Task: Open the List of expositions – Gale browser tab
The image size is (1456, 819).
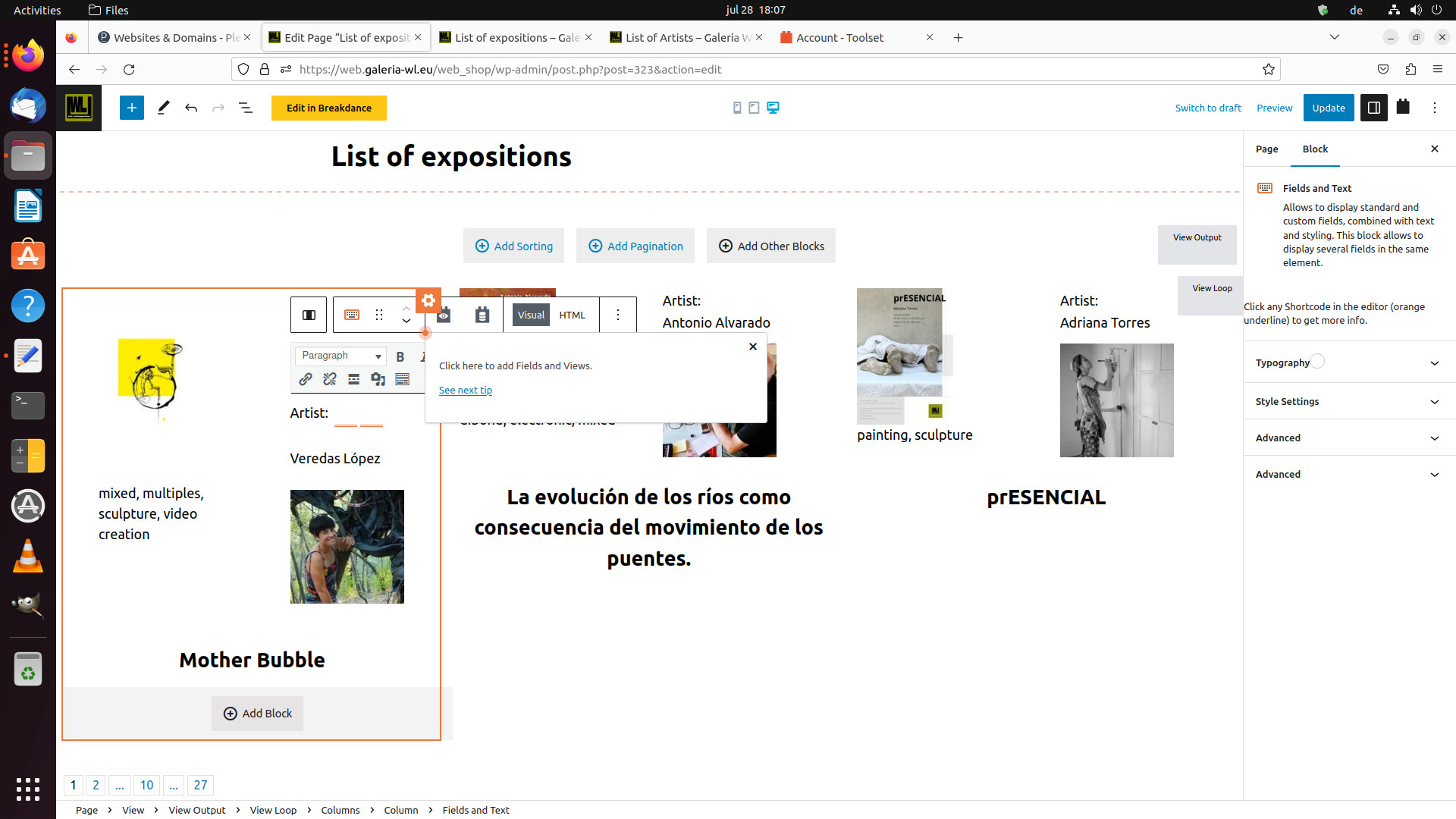Action: 516,37
